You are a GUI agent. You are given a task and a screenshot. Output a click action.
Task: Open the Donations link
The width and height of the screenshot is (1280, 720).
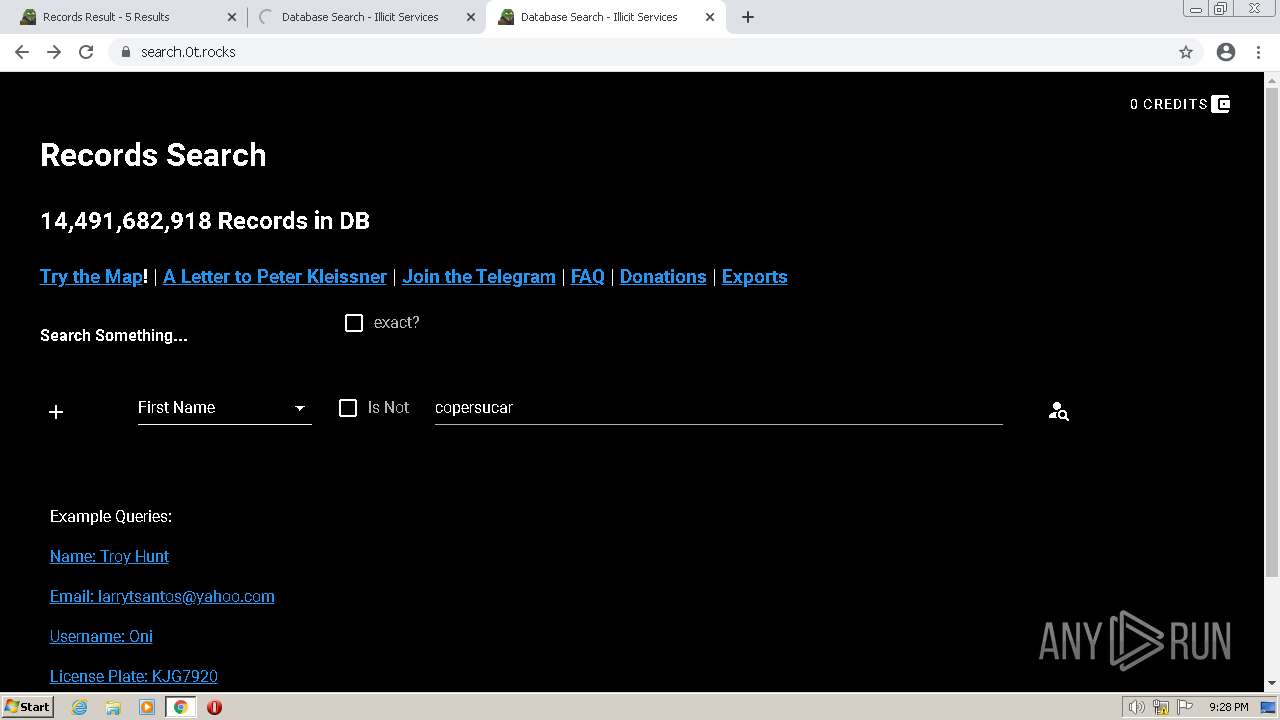coord(663,277)
